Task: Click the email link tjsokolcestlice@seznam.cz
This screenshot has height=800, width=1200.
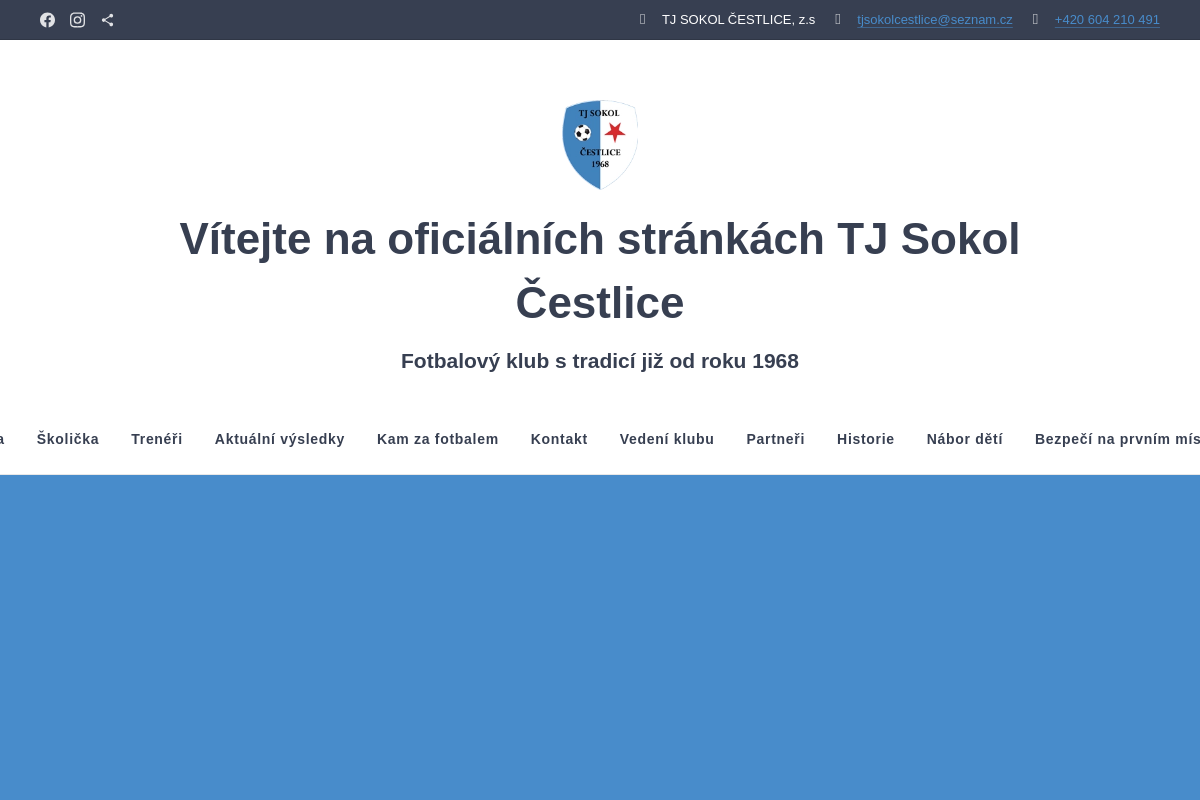Action: 934,20
